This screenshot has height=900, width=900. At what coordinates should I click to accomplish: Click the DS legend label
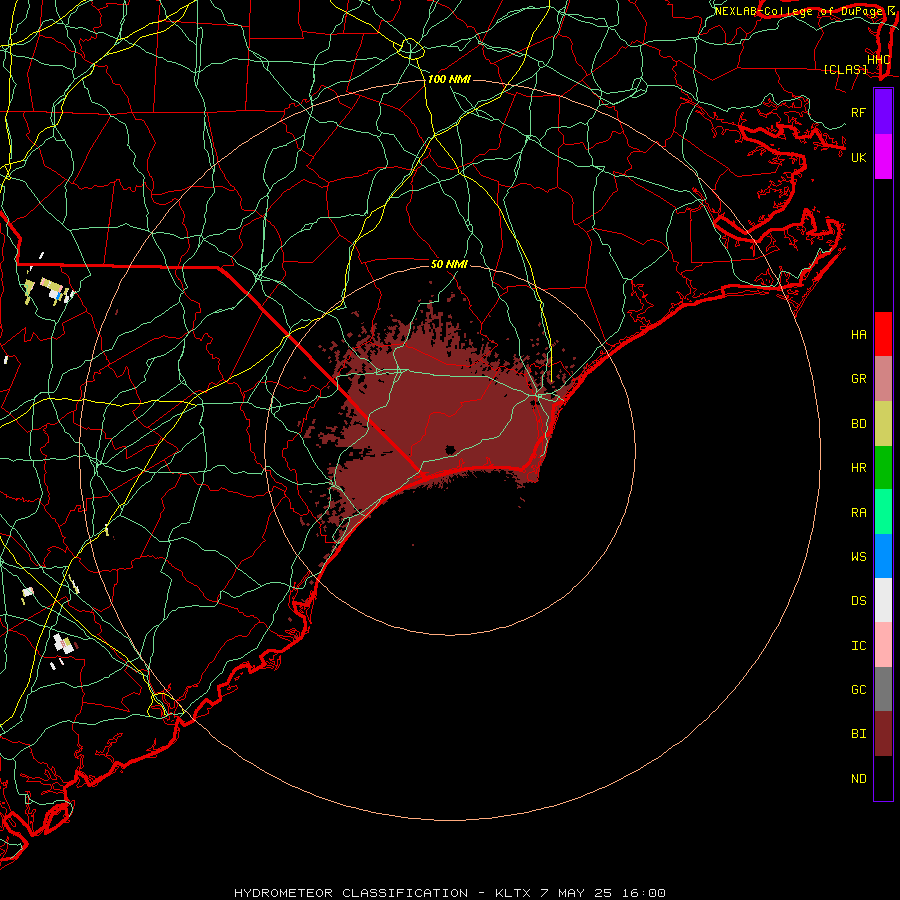click(x=858, y=601)
